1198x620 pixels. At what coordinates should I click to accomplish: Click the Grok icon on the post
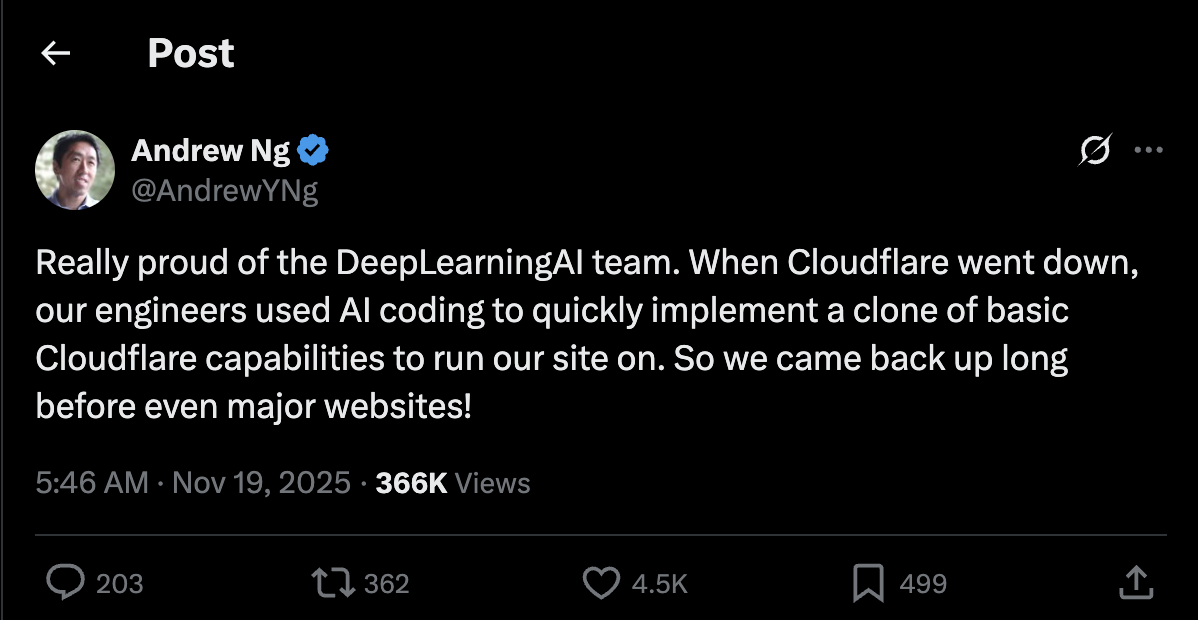click(x=1094, y=149)
